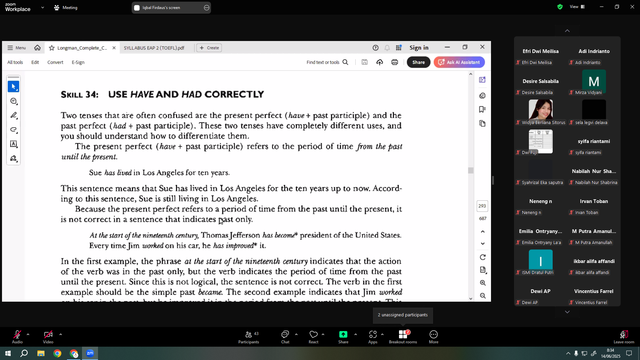The image size is (640, 360).
Task: Activate the zoom marquee tool in left toolbar
Action: tap(13, 101)
